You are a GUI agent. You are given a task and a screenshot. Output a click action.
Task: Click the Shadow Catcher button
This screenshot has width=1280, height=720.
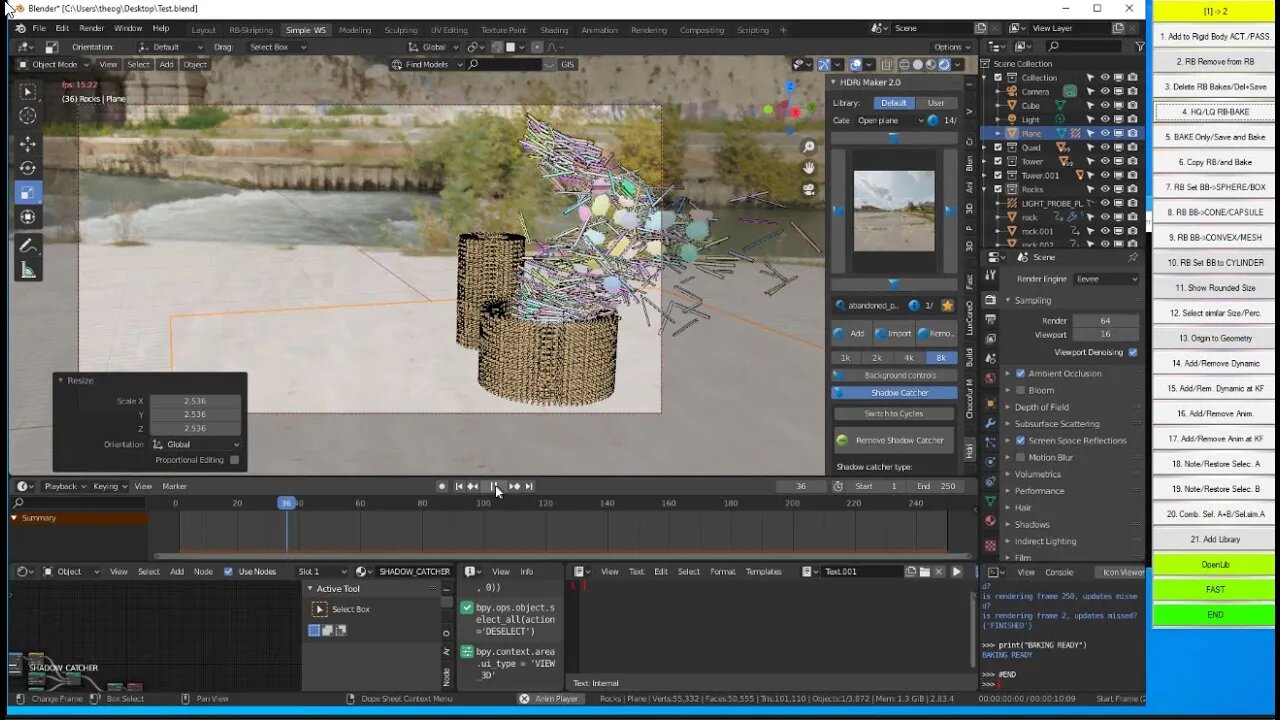coord(894,393)
